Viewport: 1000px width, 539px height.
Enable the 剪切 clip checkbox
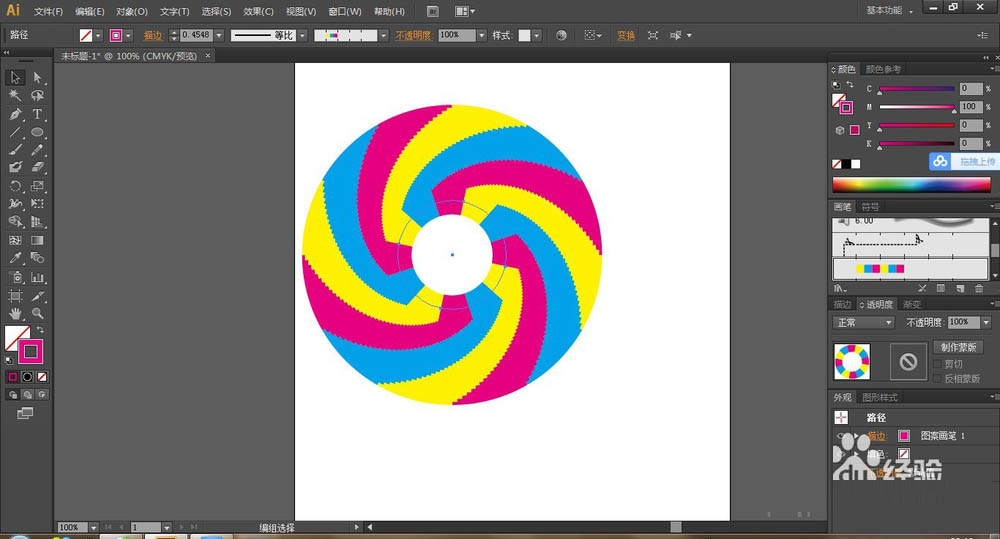937,364
